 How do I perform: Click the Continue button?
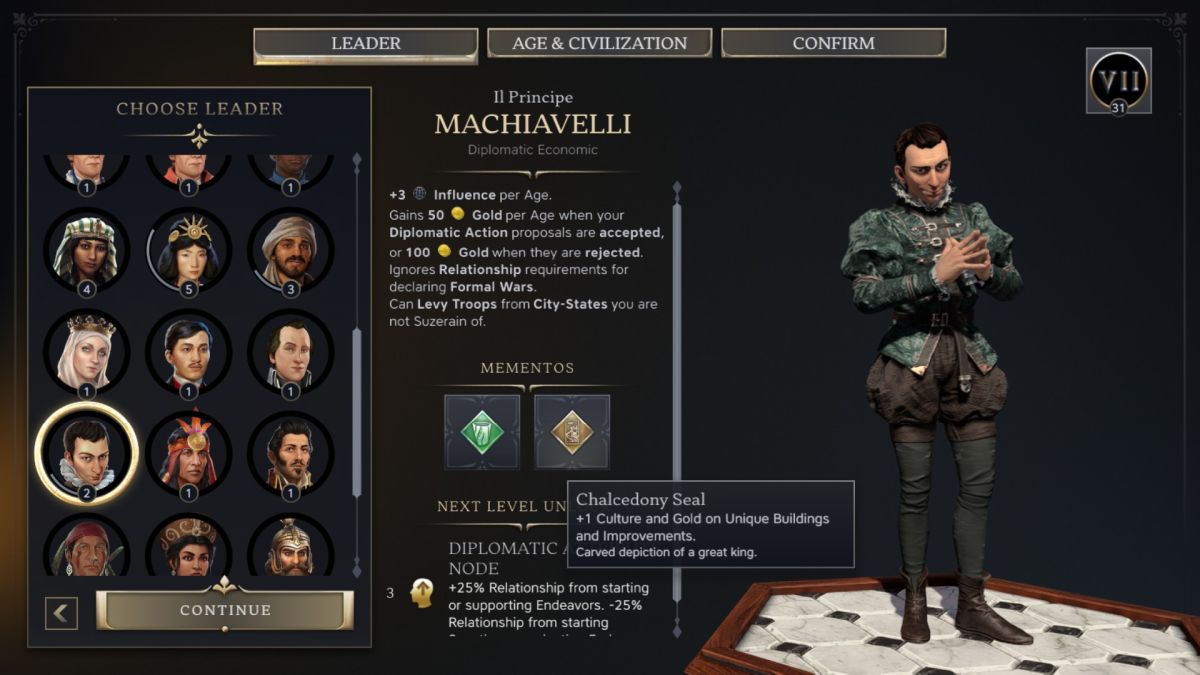[x=225, y=610]
